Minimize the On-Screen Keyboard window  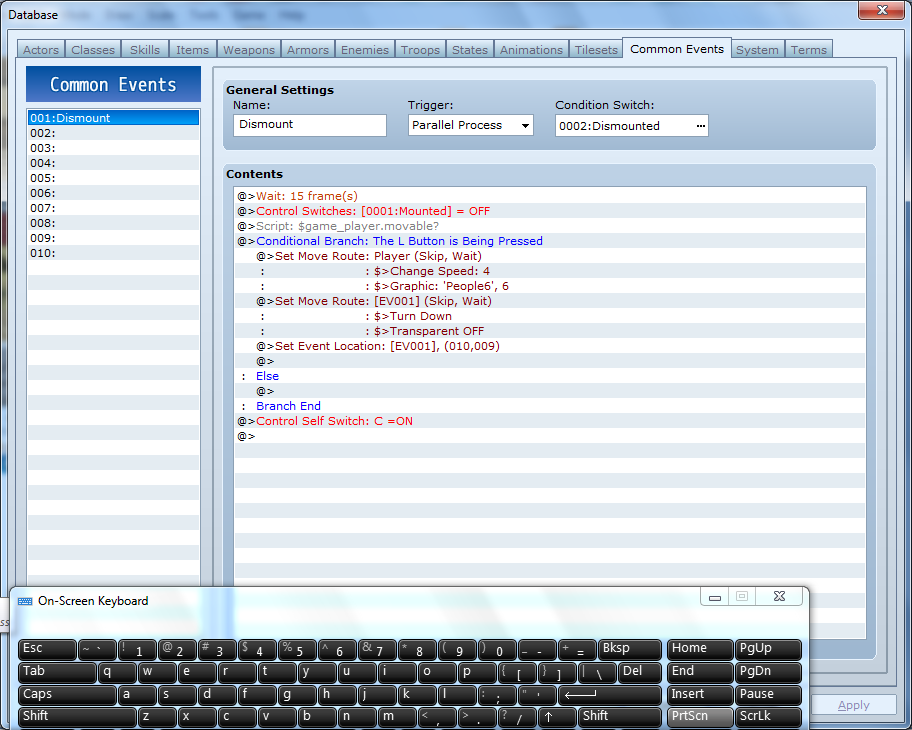pos(715,596)
